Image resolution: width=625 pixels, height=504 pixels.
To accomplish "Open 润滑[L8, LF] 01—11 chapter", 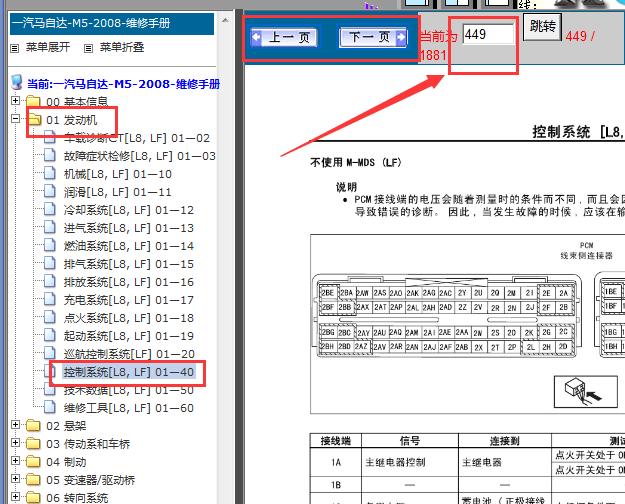I will (x=118, y=192).
